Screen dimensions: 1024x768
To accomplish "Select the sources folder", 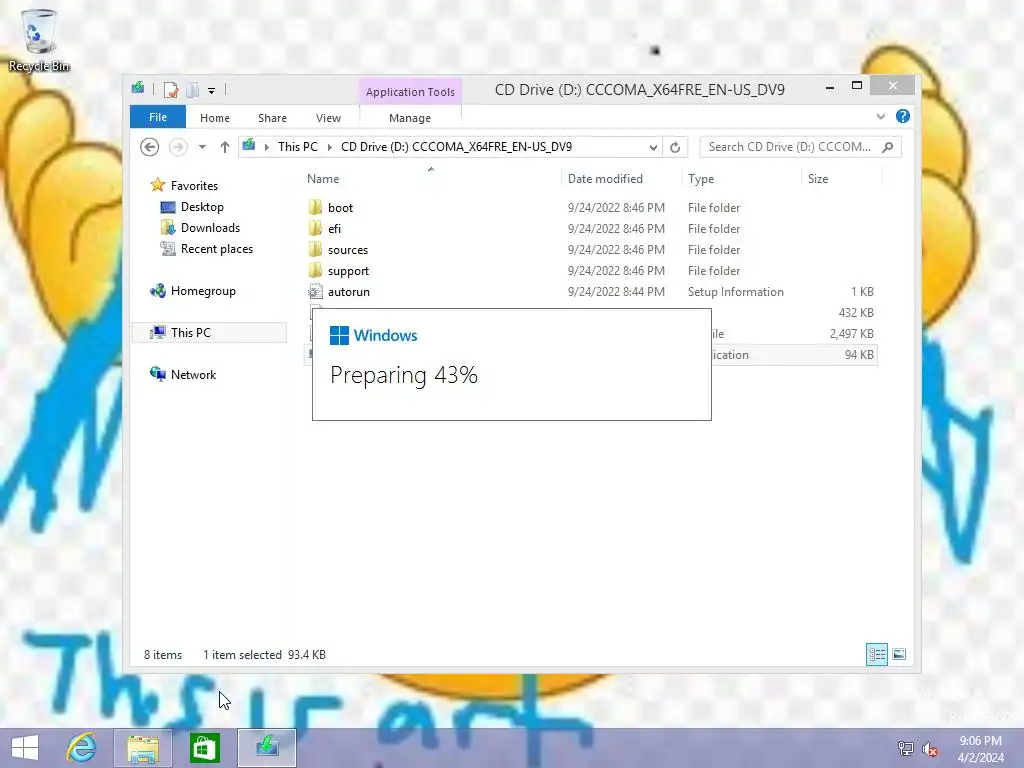I will coord(347,249).
